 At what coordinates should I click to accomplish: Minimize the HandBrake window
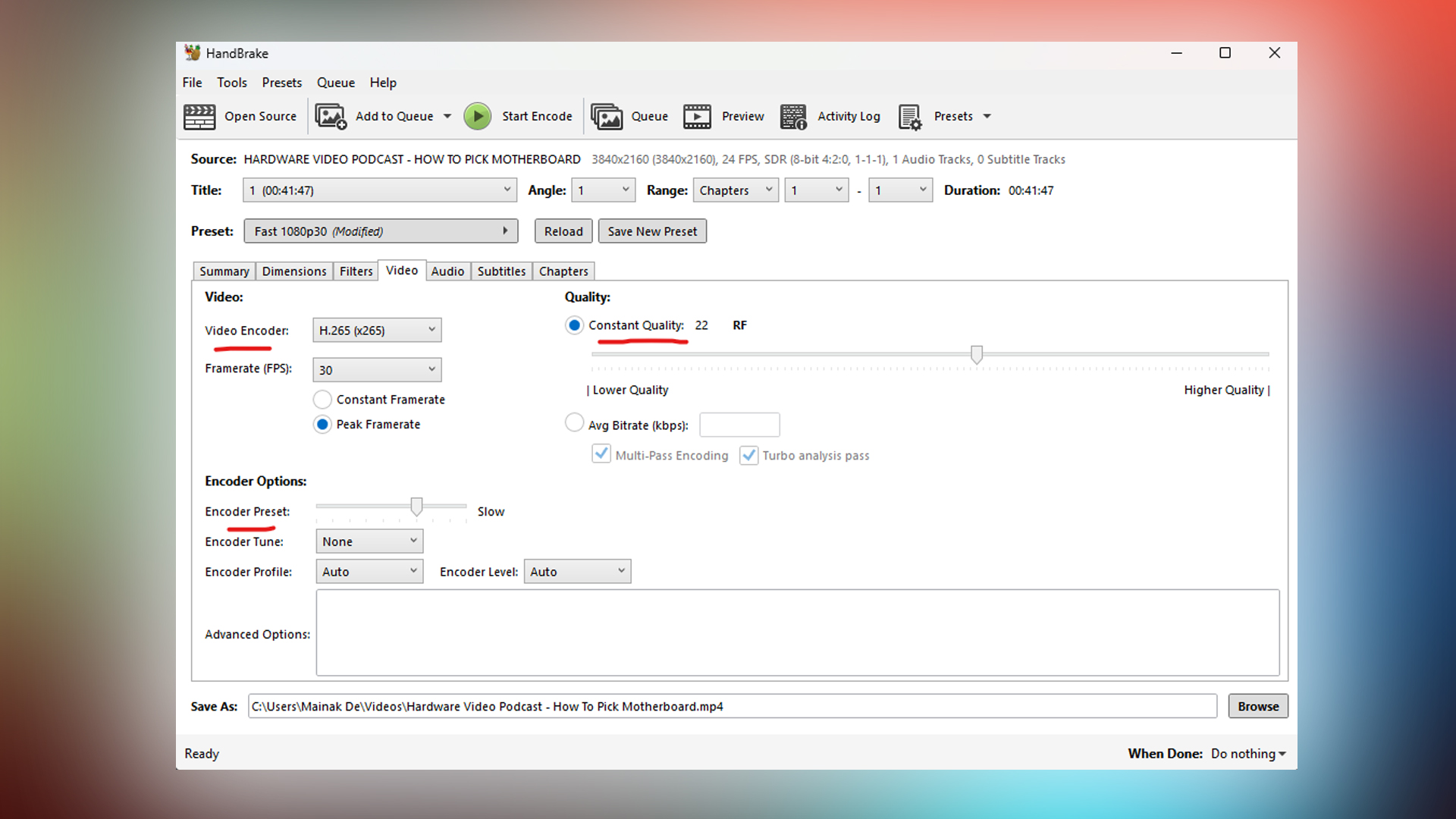click(1176, 53)
